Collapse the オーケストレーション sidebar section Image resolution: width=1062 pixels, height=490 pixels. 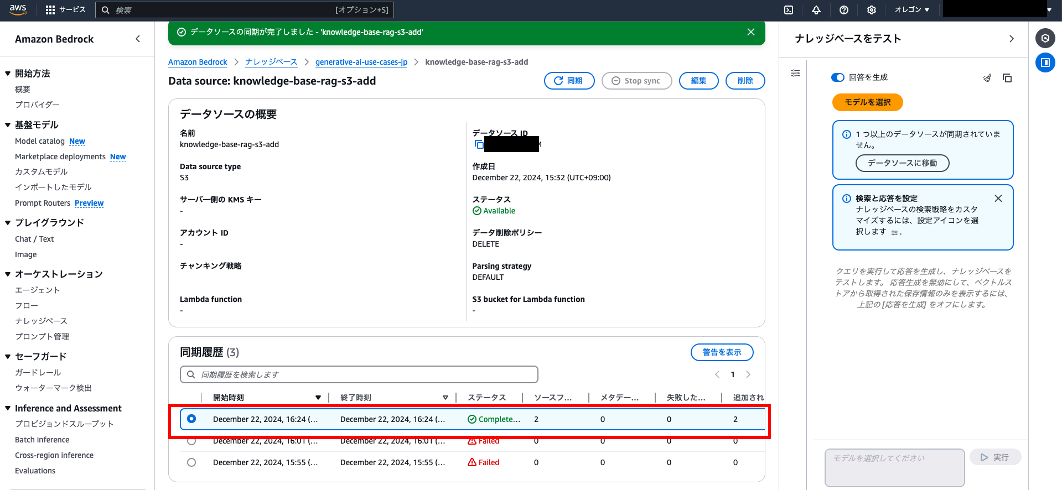click(7, 274)
